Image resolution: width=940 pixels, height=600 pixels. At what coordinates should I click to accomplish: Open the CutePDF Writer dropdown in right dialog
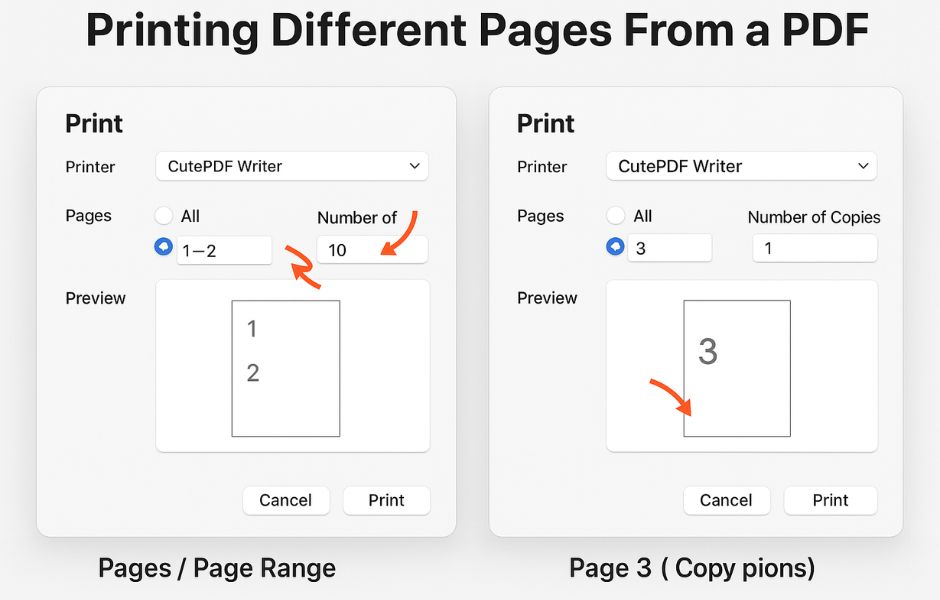(742, 166)
